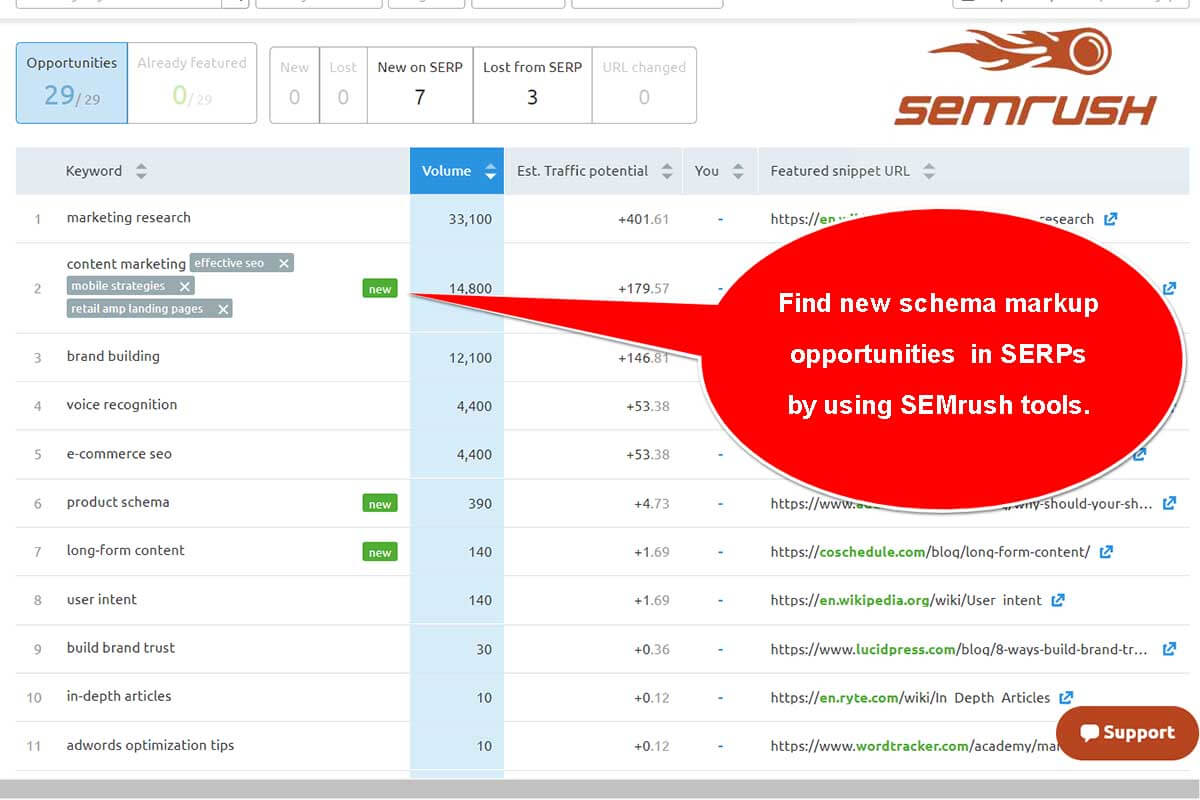This screenshot has height=800, width=1200.
Task: Switch to the Opportunities tab
Action: coord(72,83)
